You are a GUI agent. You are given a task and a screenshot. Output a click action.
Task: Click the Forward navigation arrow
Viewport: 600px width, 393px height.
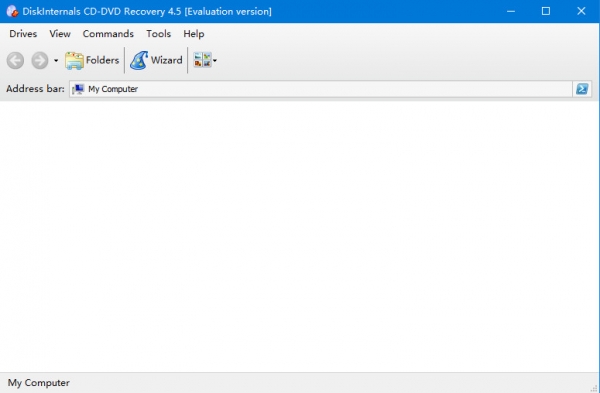click(x=40, y=60)
